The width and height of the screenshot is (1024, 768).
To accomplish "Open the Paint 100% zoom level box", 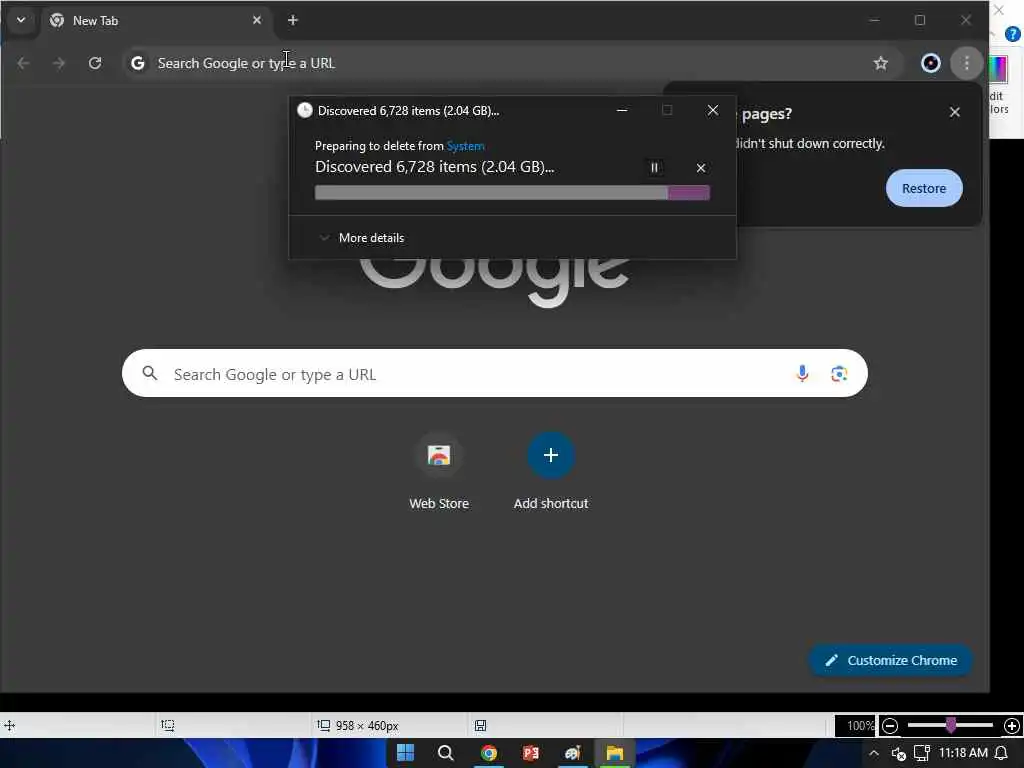I will 856,726.
